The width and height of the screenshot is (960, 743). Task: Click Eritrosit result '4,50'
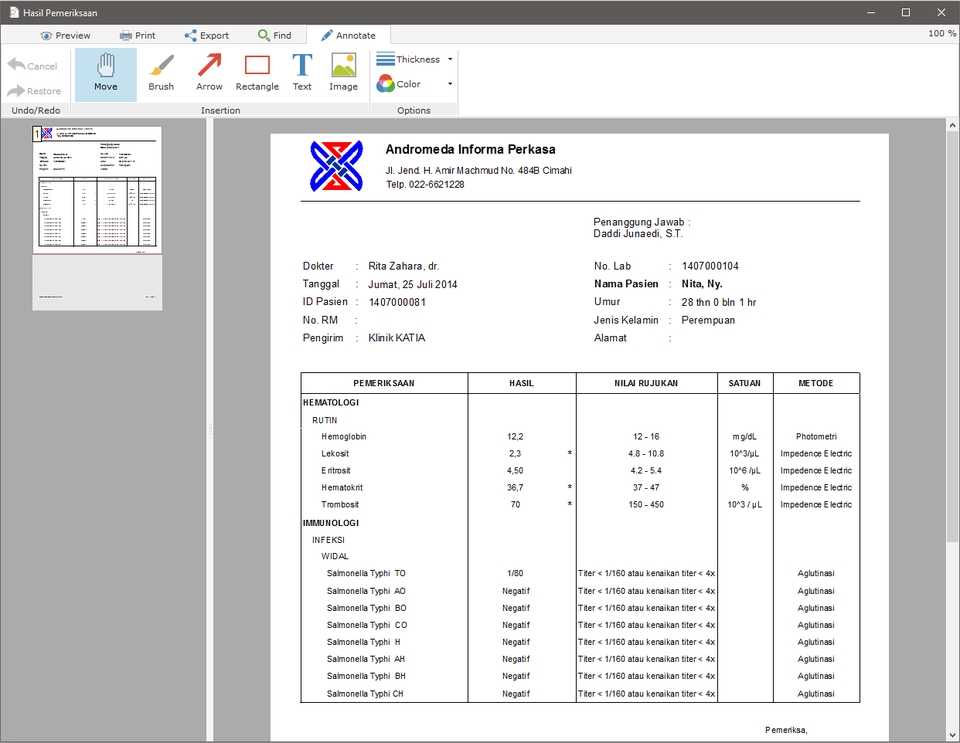[515, 471]
